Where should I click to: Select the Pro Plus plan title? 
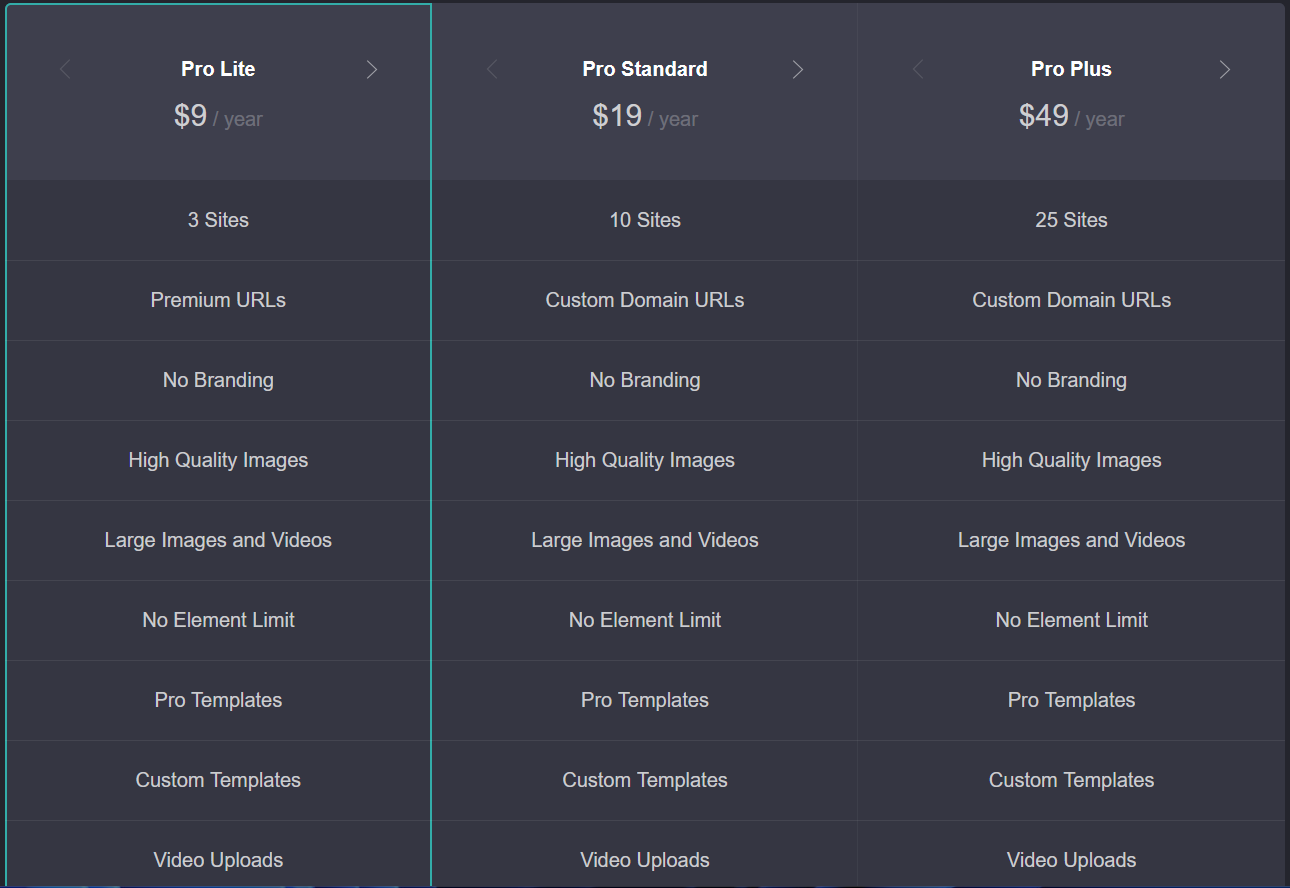tap(1071, 69)
